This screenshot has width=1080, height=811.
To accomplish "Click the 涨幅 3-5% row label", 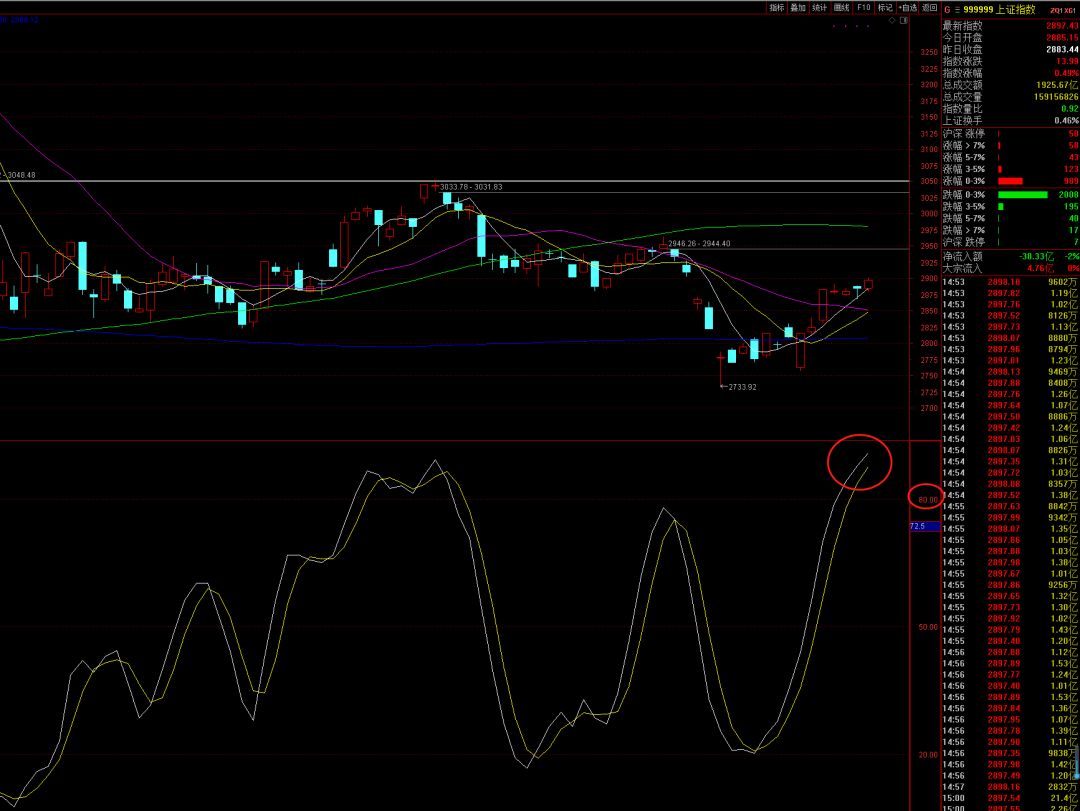I will 964,169.
